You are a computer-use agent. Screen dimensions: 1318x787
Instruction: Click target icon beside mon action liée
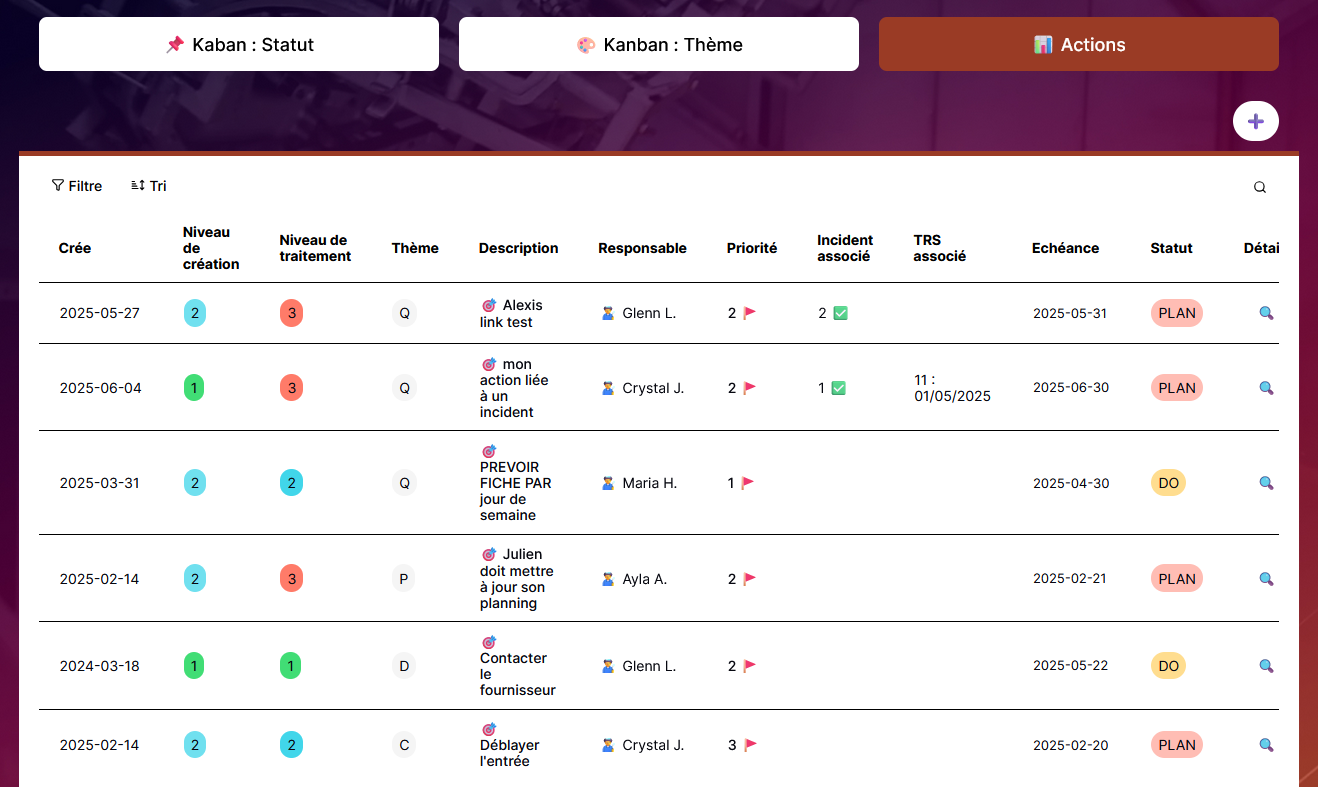tap(489, 364)
